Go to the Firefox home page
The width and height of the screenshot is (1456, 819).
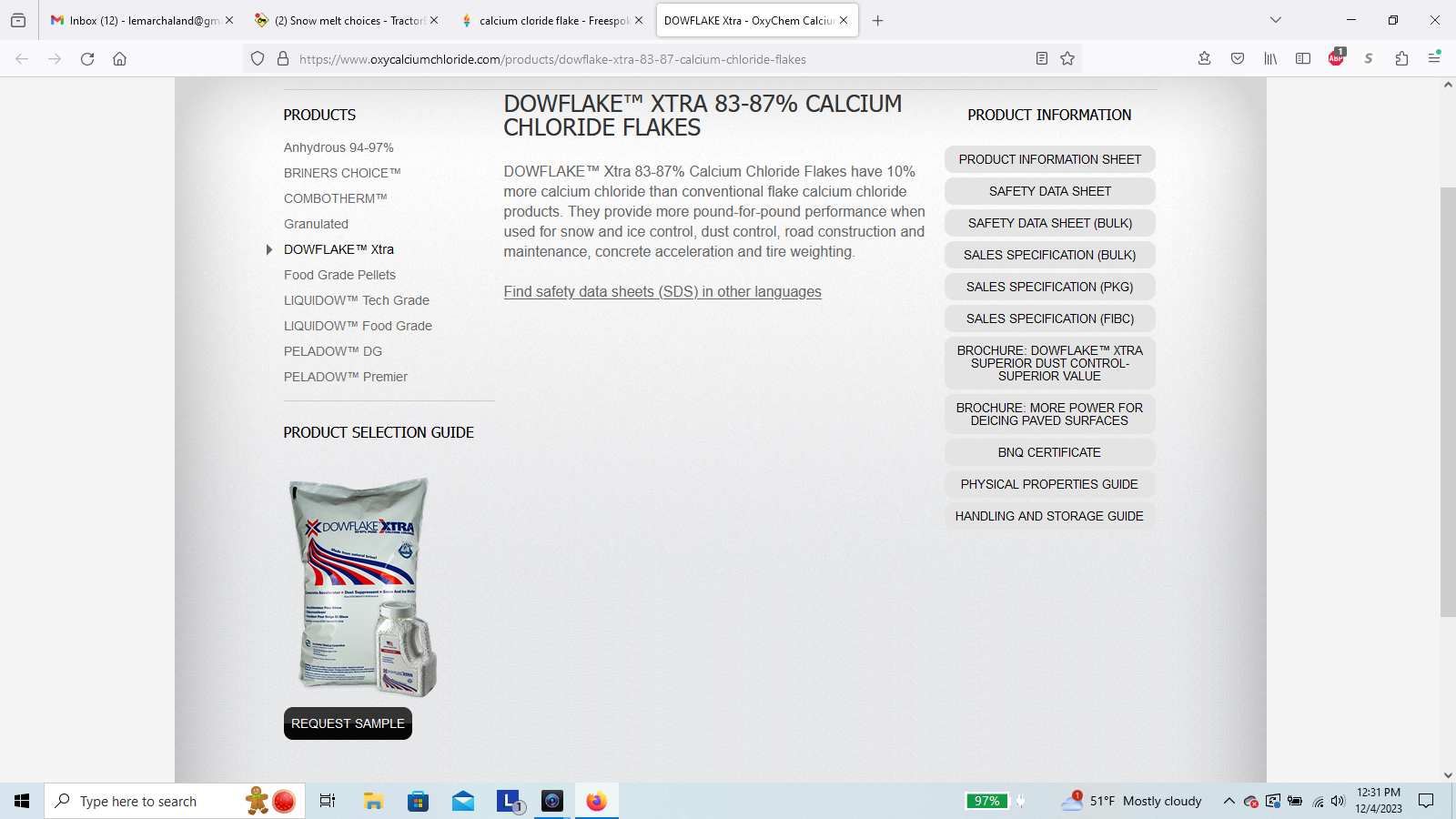(119, 59)
